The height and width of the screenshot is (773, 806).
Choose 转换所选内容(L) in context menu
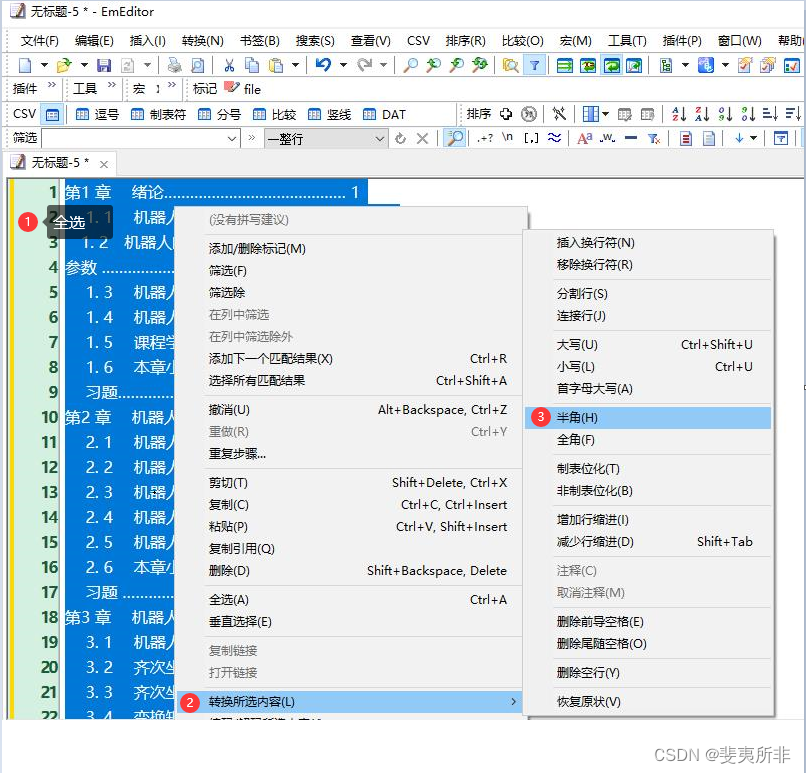350,702
